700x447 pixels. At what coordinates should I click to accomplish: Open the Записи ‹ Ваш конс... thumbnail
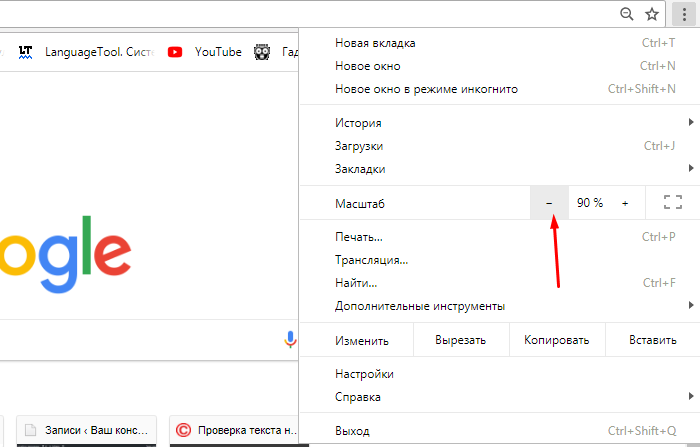(x=87, y=431)
